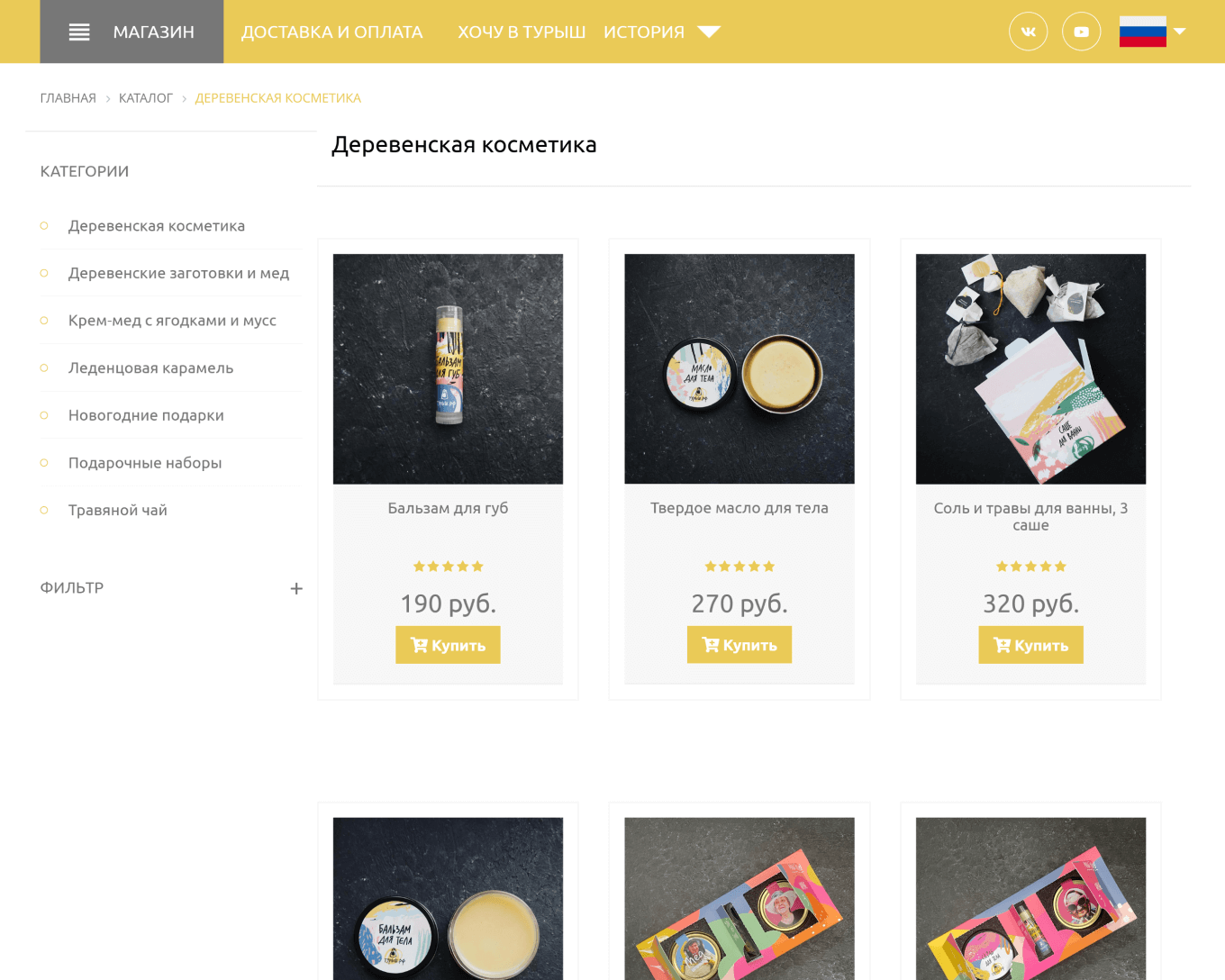This screenshot has height=980, width=1225.
Task: Open the VK social network icon
Action: pos(1028,32)
